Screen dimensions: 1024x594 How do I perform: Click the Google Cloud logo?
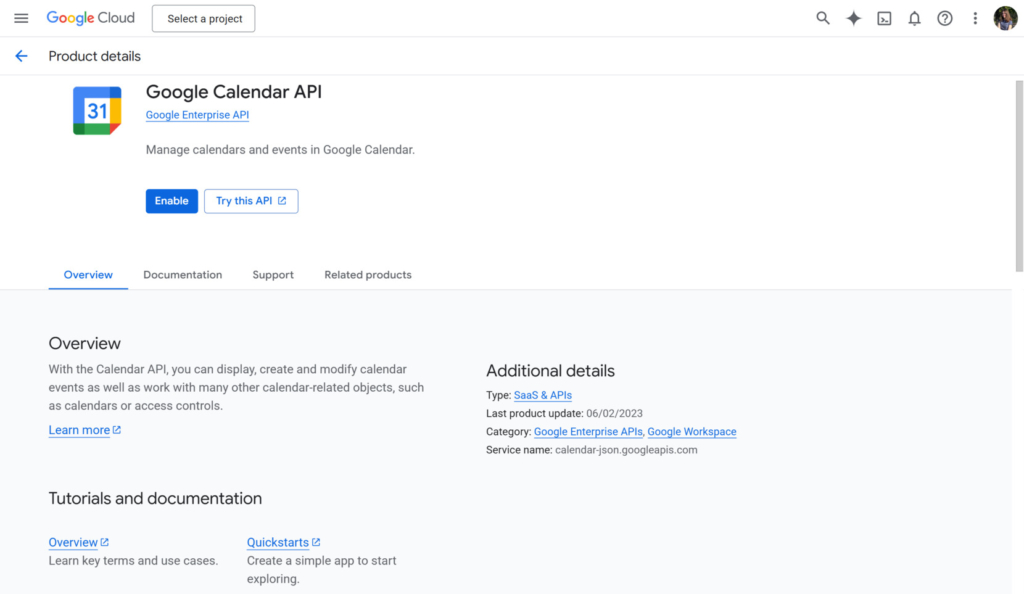pyautogui.click(x=91, y=17)
